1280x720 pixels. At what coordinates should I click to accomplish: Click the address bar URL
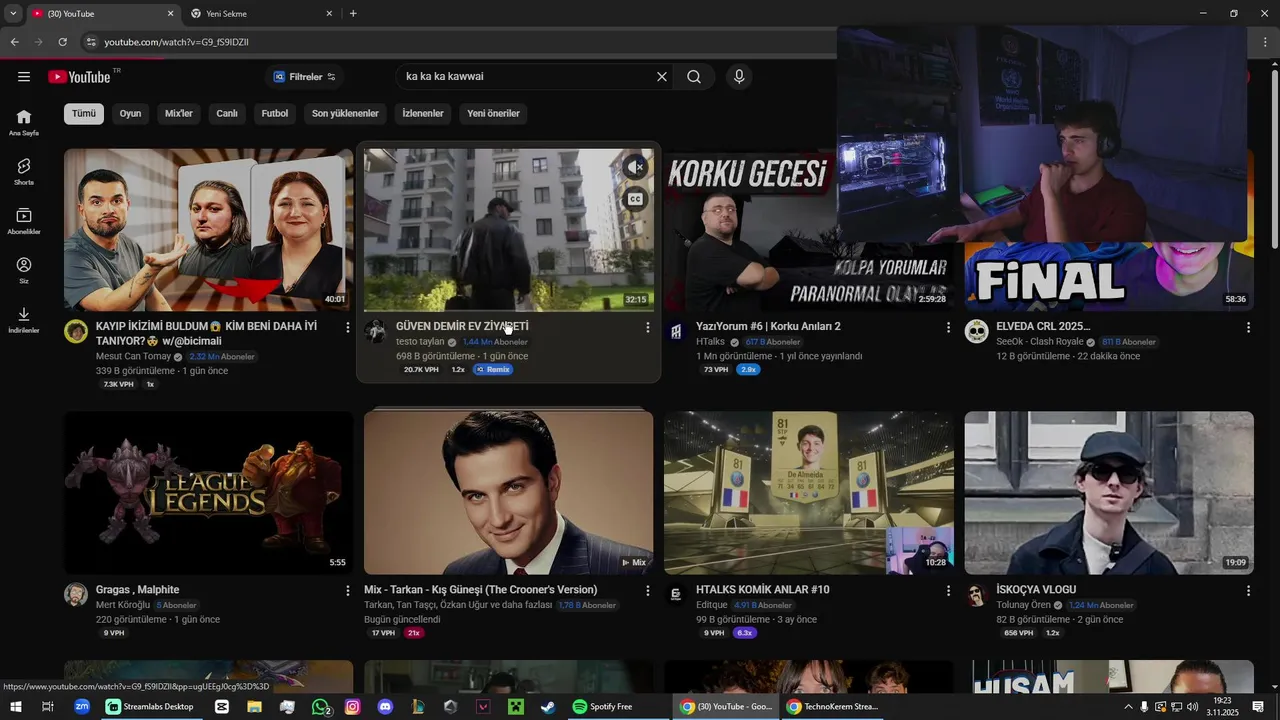point(176,42)
